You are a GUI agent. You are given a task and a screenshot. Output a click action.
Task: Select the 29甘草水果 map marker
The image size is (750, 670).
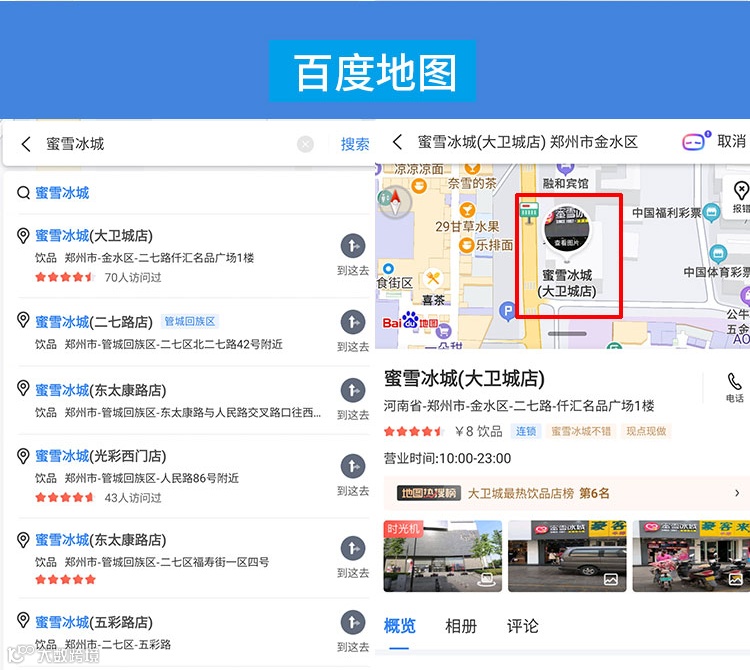(x=467, y=219)
